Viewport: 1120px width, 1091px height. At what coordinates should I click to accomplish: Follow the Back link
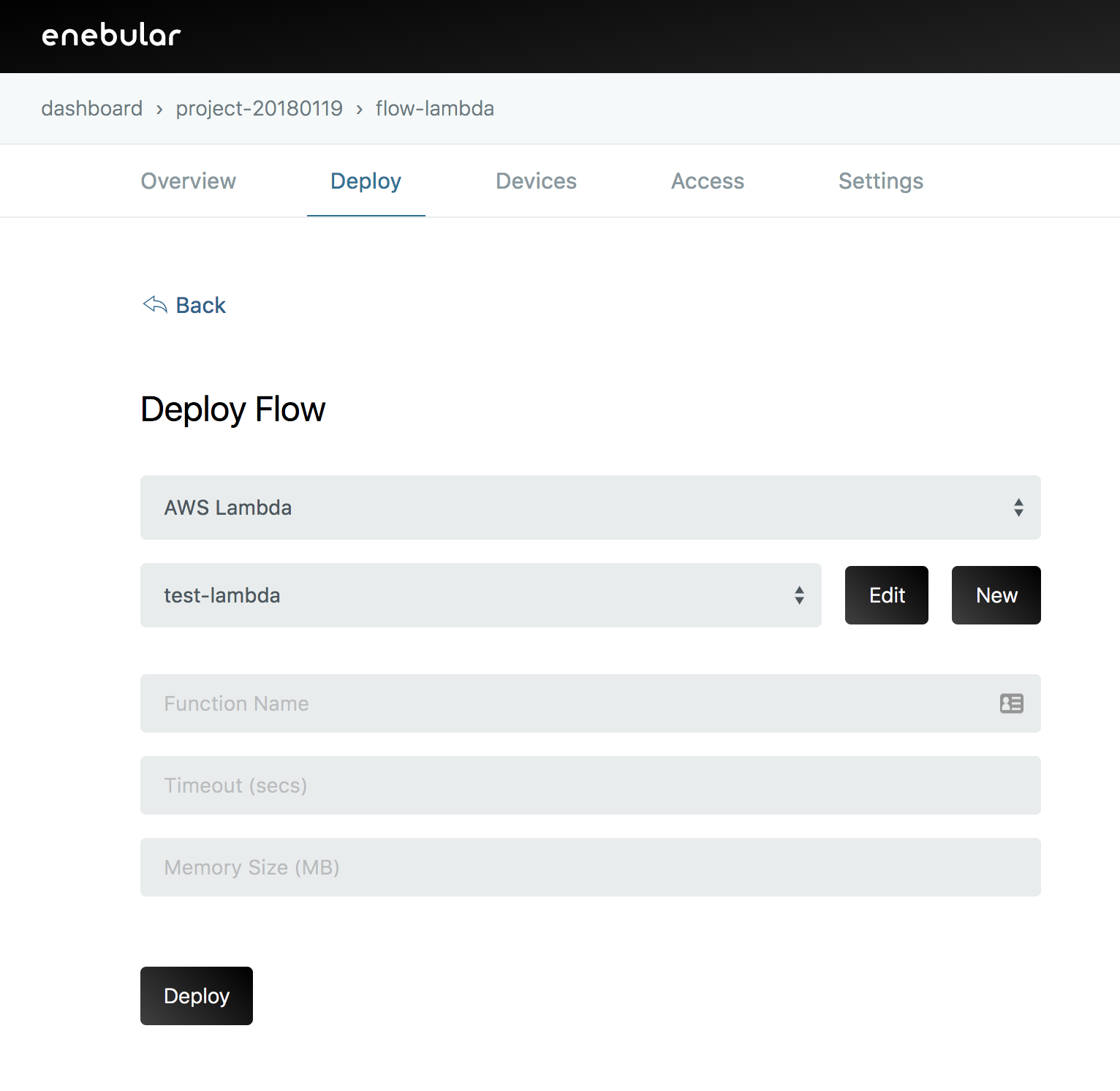tap(201, 305)
